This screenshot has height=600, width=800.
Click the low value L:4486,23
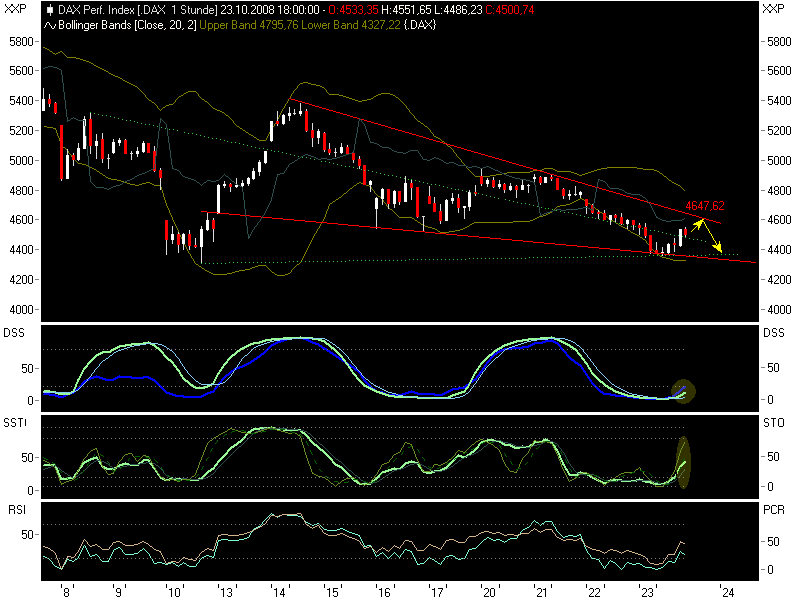point(458,10)
